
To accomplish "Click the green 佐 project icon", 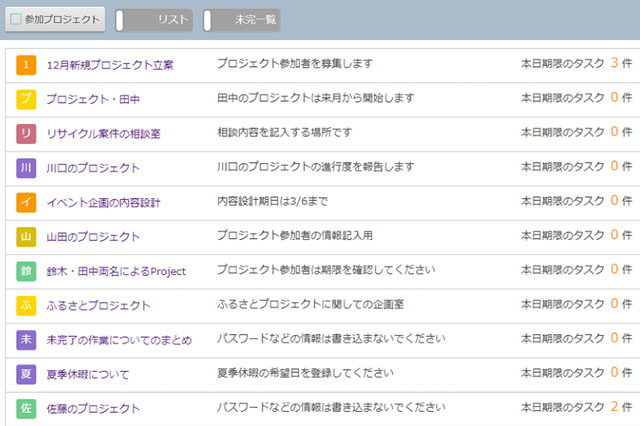I will [x=26, y=408].
